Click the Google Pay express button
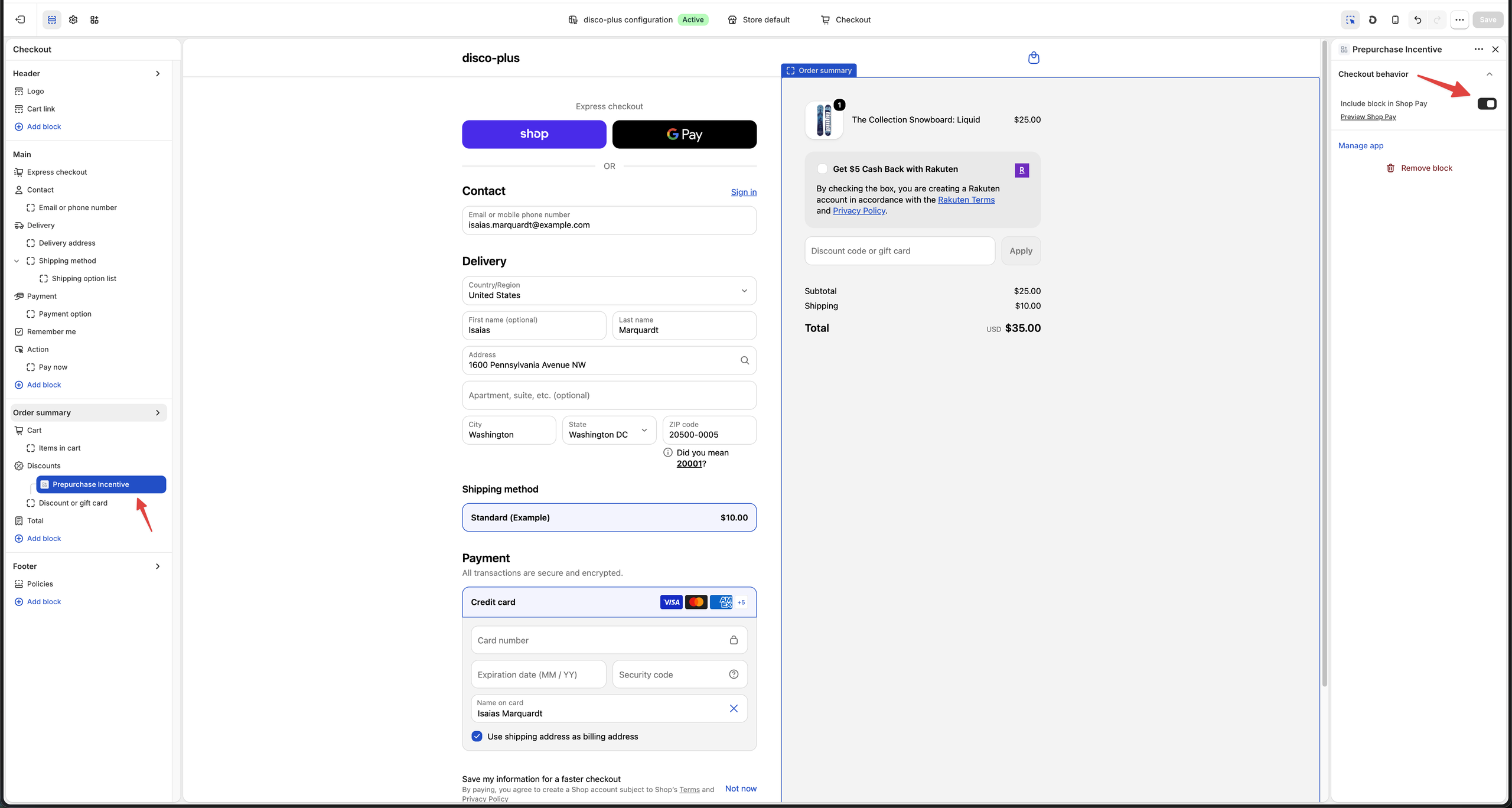Screen dimensions: 1512x808 (685, 134)
